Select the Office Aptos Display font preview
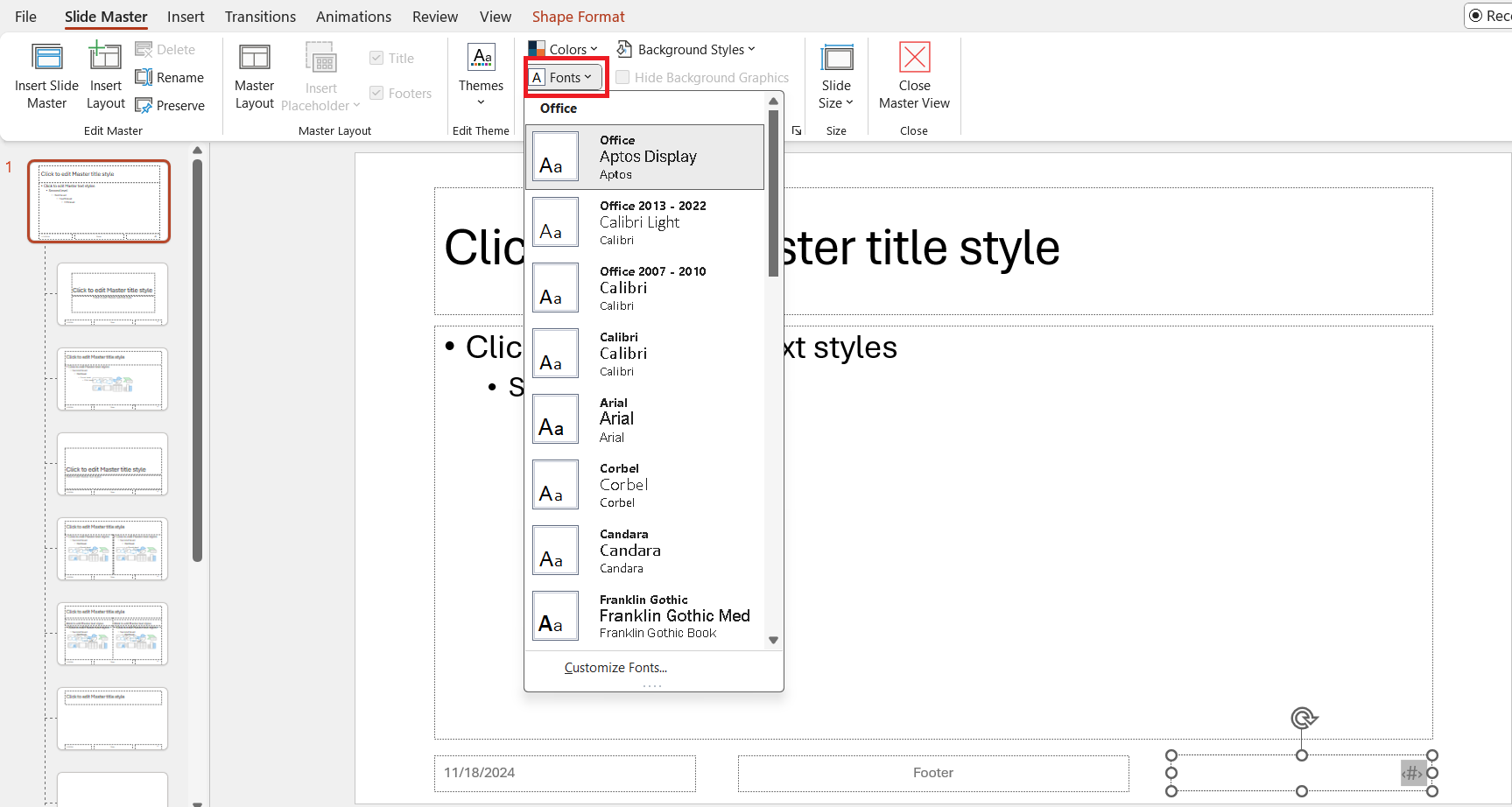Screen dimensions: 1512x807 [644, 158]
